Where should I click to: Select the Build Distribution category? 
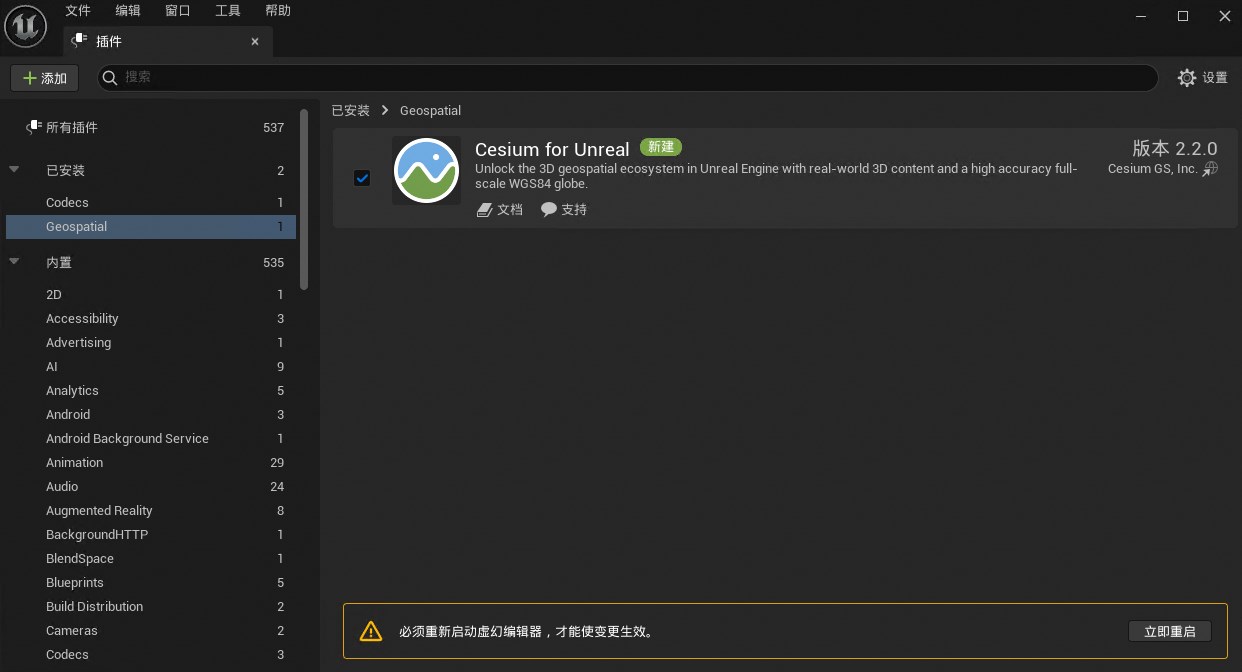[x=153, y=606]
